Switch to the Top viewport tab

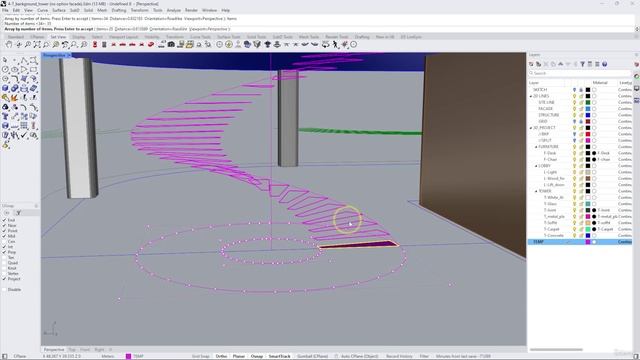click(72, 350)
